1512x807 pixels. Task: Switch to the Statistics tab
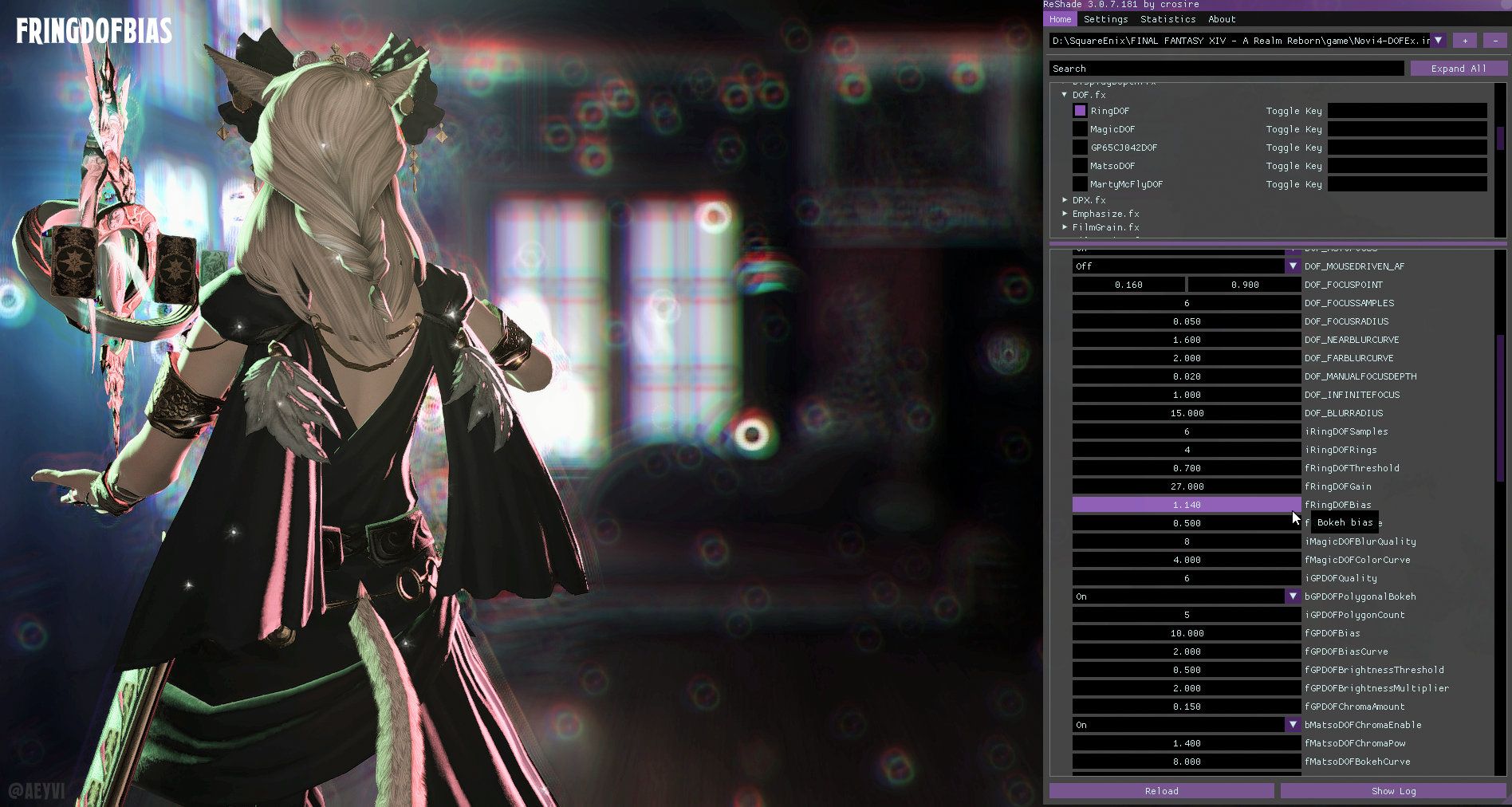pyautogui.click(x=1167, y=19)
